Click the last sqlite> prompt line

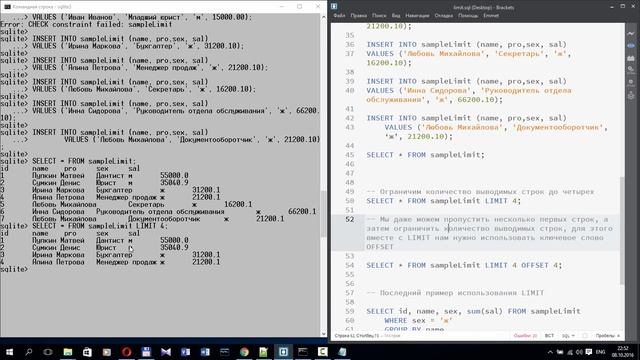tap(14, 269)
